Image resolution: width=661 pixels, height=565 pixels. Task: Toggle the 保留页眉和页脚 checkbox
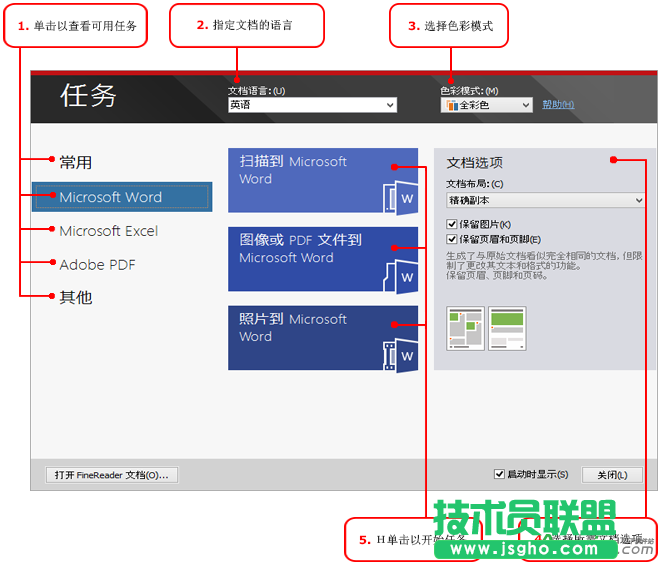coord(451,239)
